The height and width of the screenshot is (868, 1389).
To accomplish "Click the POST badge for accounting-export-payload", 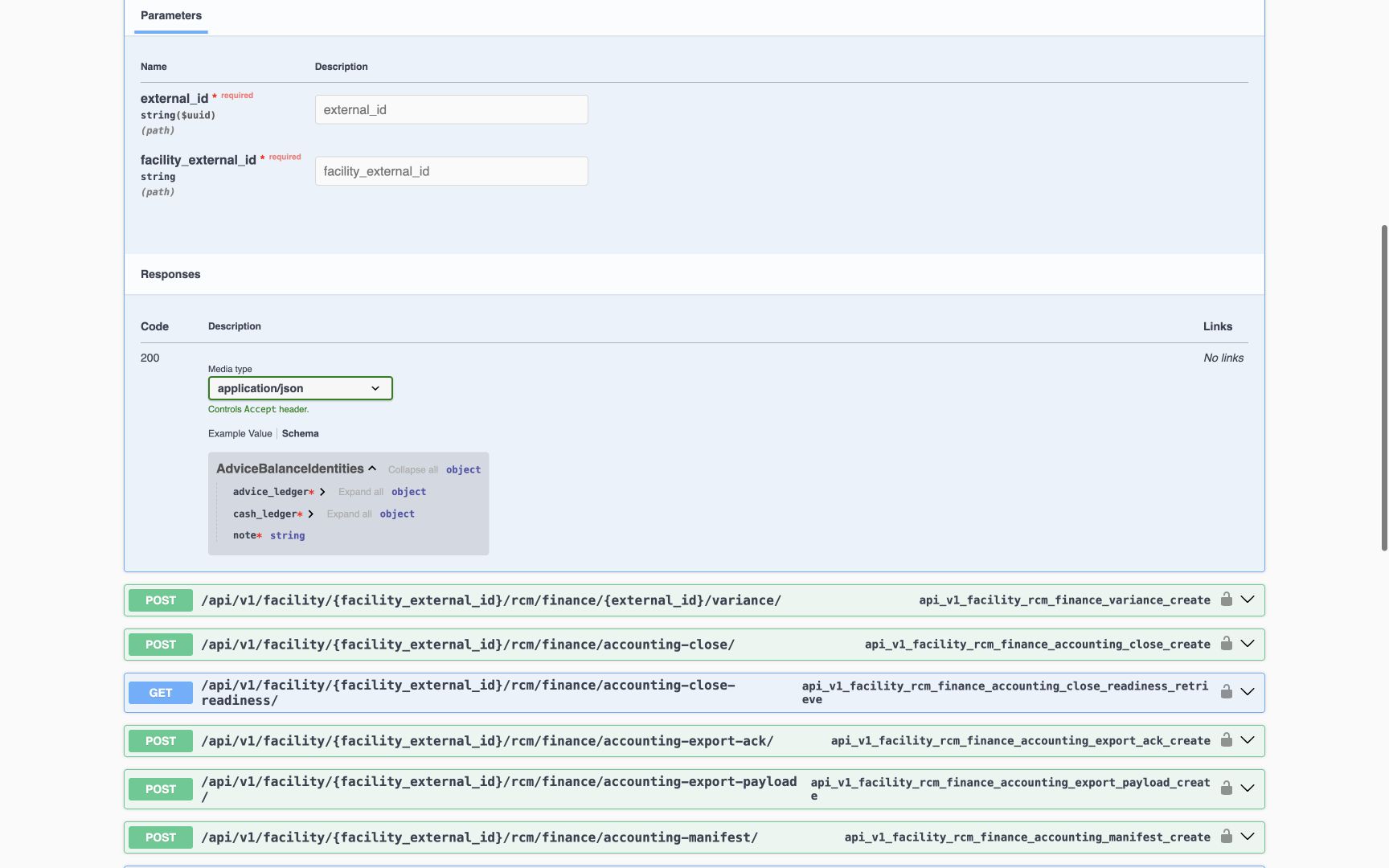I will point(161,789).
